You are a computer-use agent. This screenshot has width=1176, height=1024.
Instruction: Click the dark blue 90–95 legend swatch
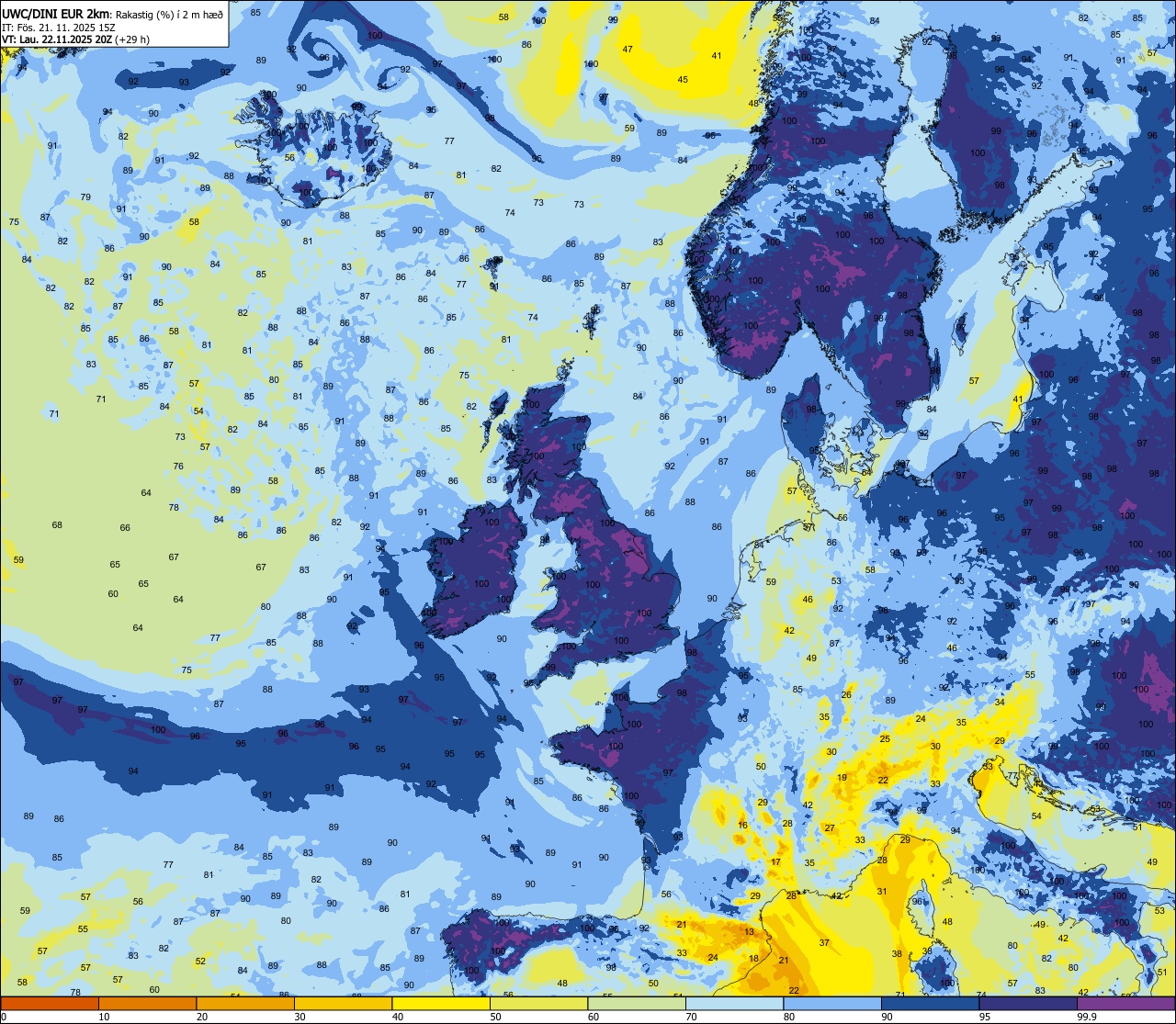tap(930, 1003)
